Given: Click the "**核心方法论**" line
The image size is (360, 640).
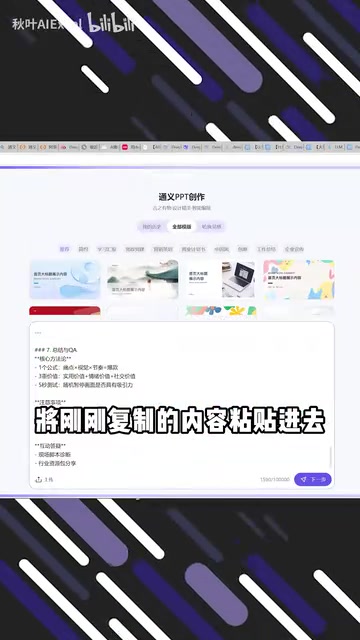Looking at the screenshot, I should (x=53, y=359).
